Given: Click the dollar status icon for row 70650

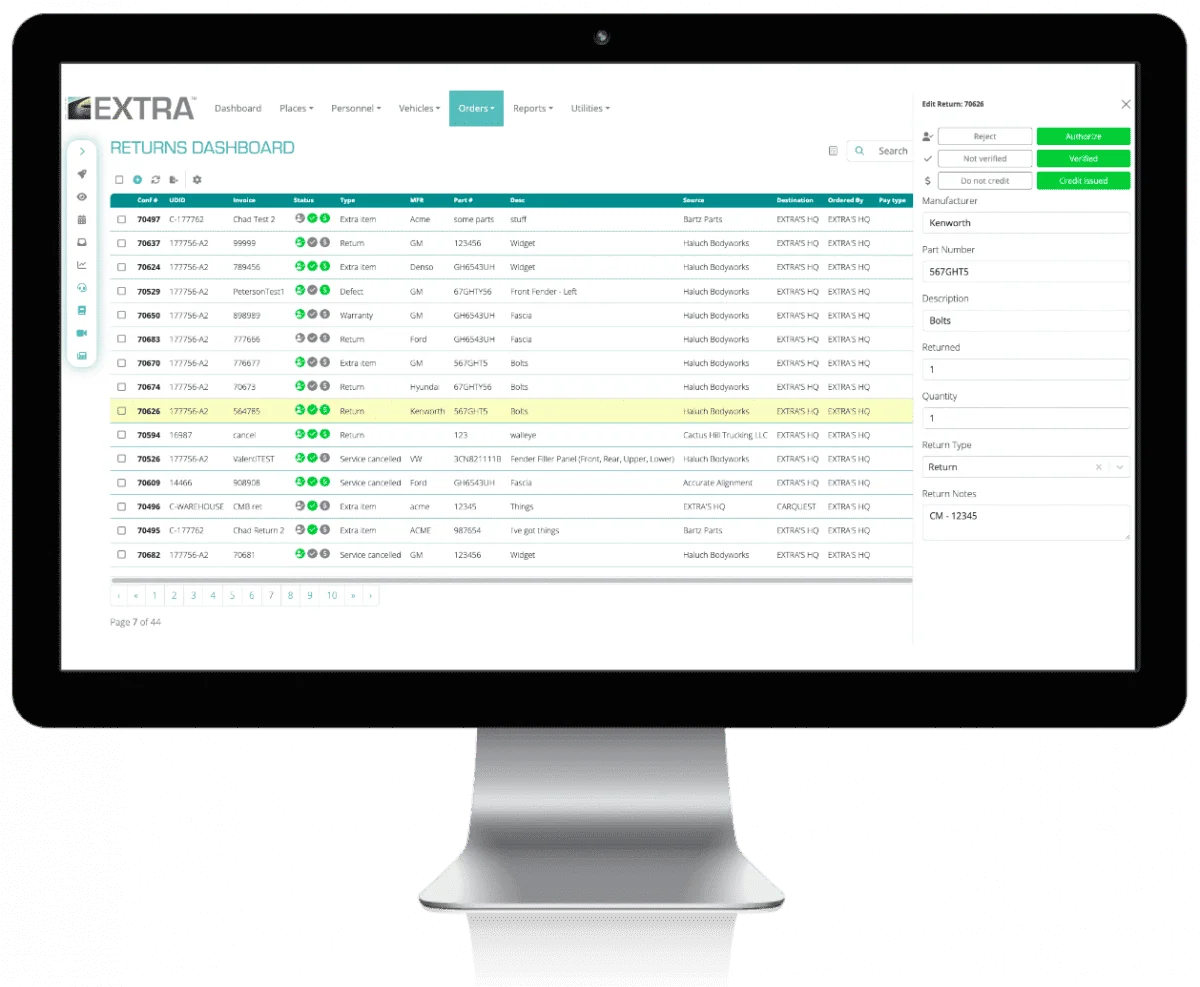Looking at the screenshot, I should coord(325,314).
